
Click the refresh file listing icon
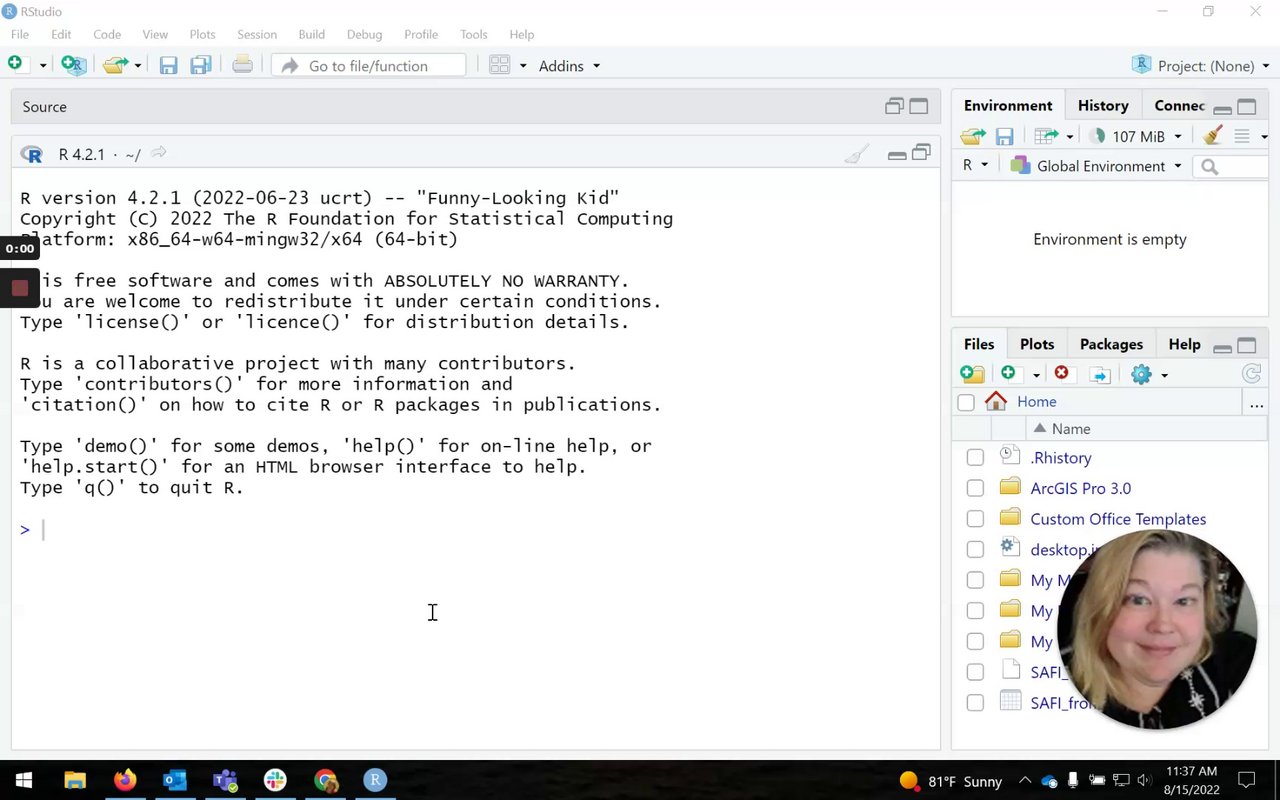(x=1251, y=374)
